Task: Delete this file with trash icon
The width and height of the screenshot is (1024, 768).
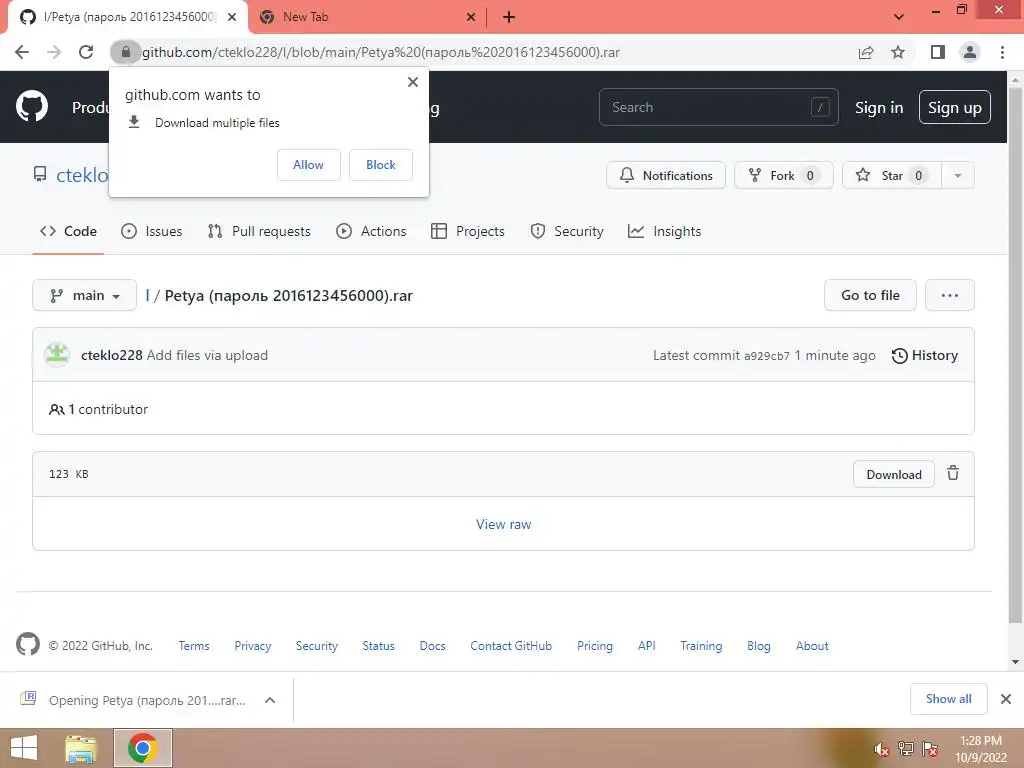Action: (953, 473)
